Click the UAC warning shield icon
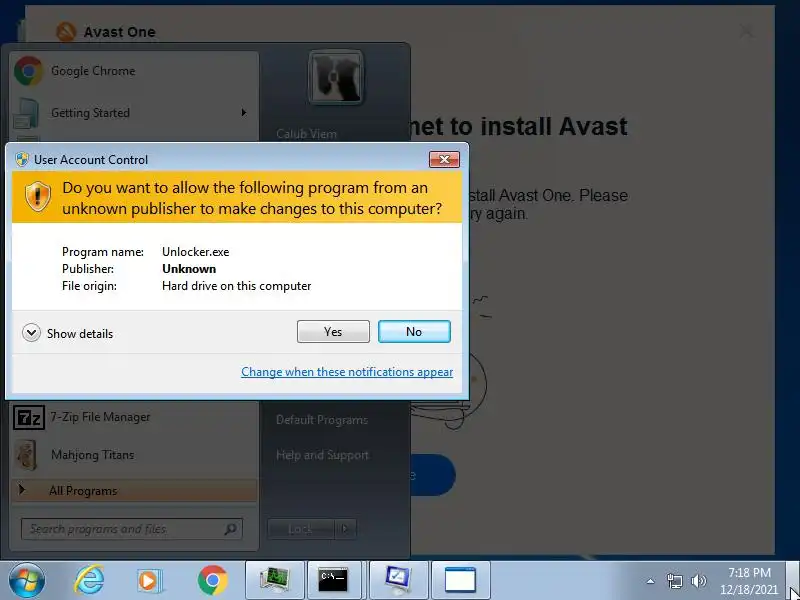 (38, 196)
